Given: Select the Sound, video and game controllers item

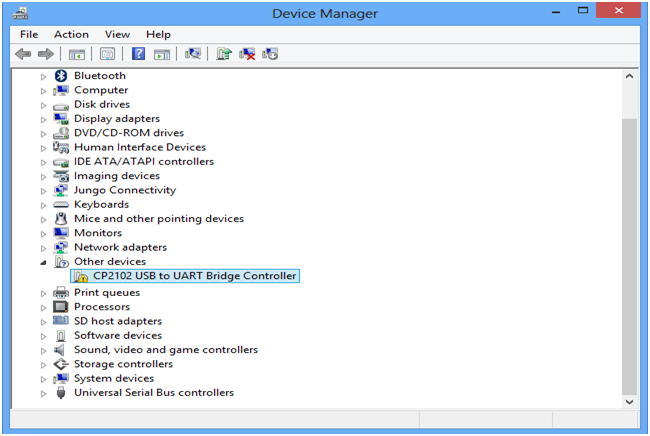Looking at the screenshot, I should pos(165,350).
